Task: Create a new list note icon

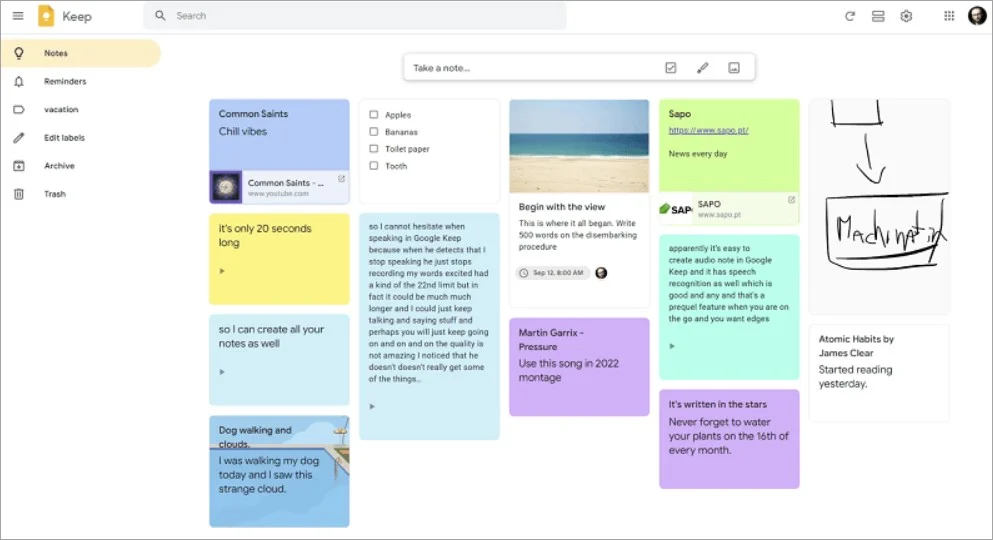Action: pos(670,68)
